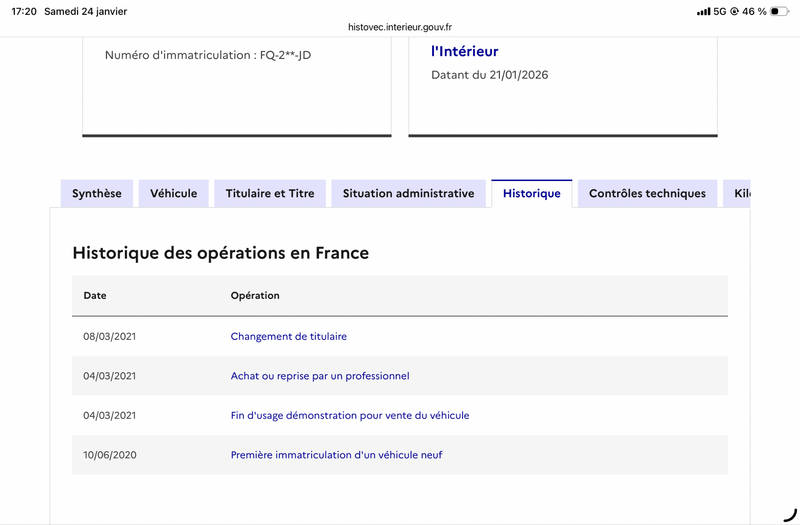Viewport: 800px width, 525px height.
Task: Select Première immatriculation d'un véhicule neuf
Action: point(336,455)
